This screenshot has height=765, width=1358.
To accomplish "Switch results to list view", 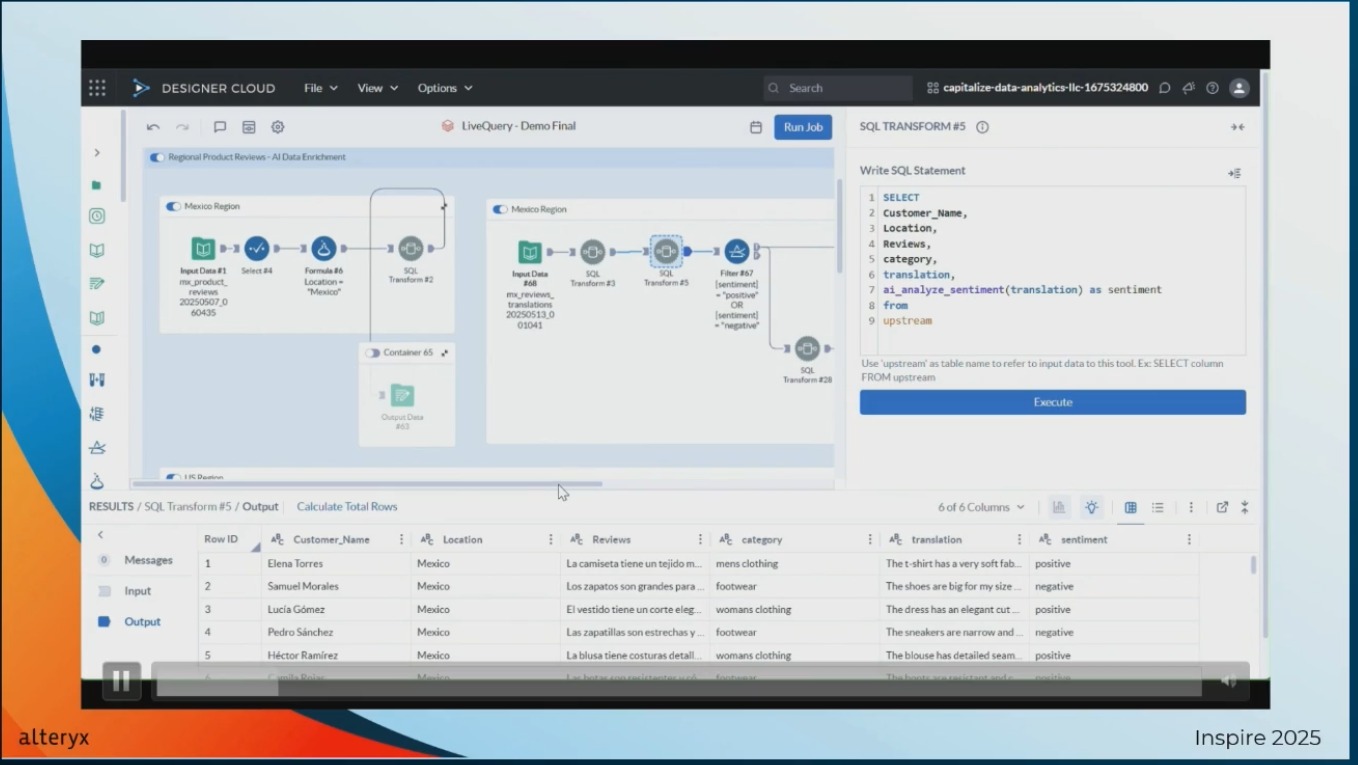I will pyautogui.click(x=1158, y=507).
